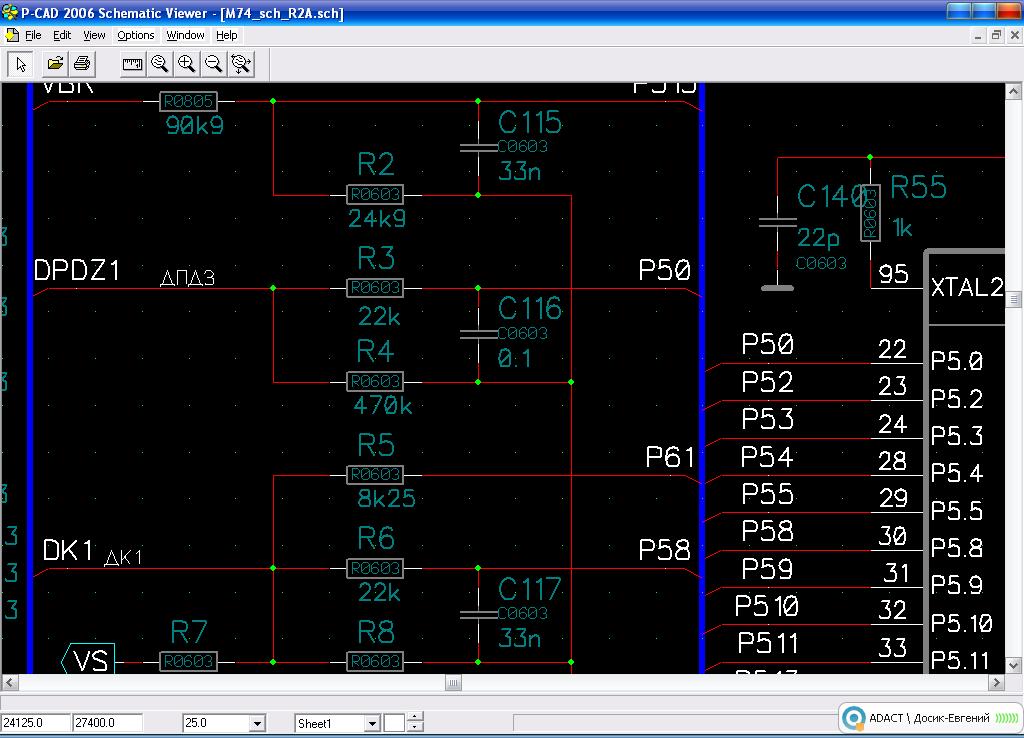This screenshot has height=738, width=1024.
Task: Click the up stepper arrow beside Sheet1
Action: (416, 717)
